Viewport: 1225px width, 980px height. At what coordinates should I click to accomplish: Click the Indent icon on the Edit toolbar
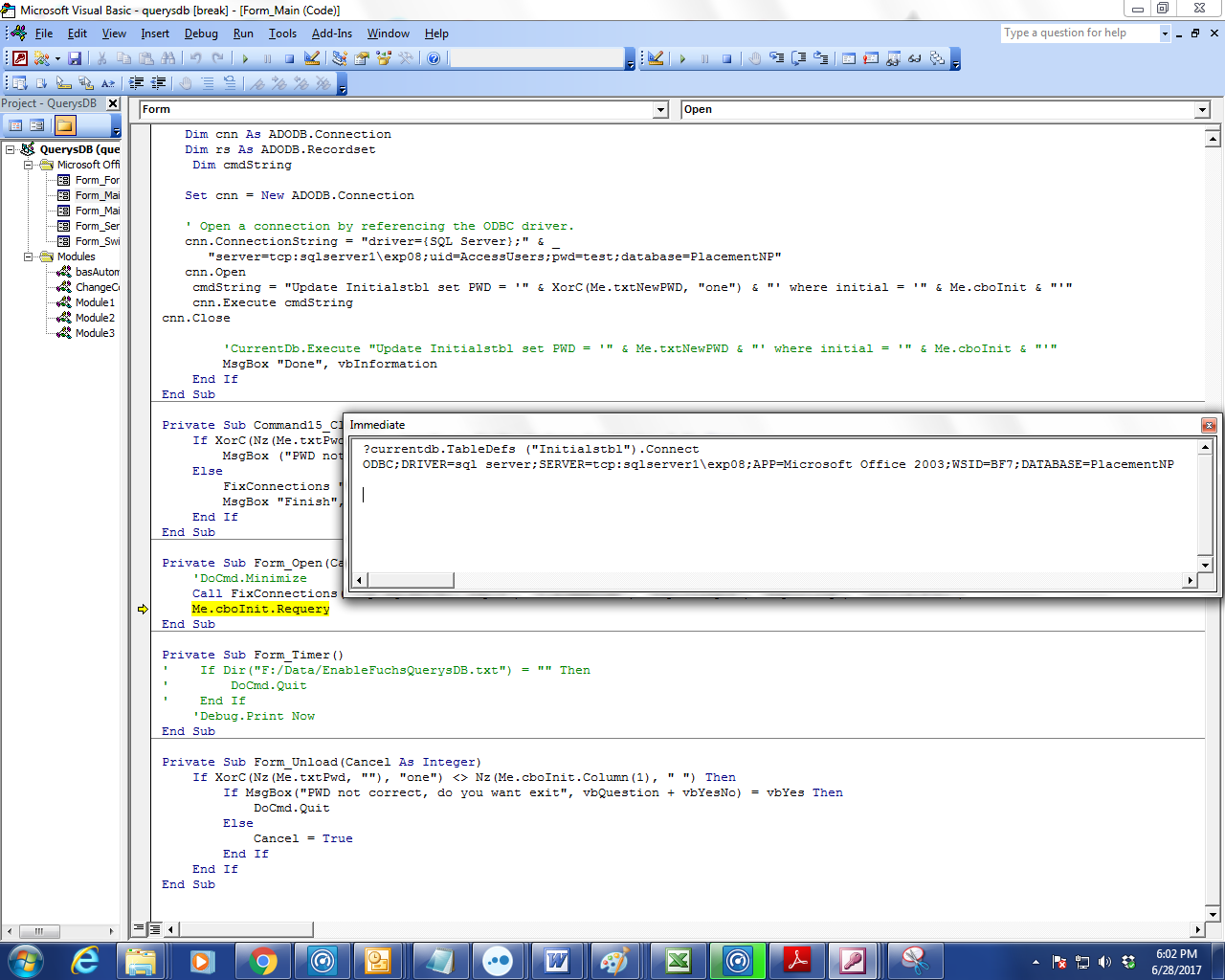click(137, 83)
